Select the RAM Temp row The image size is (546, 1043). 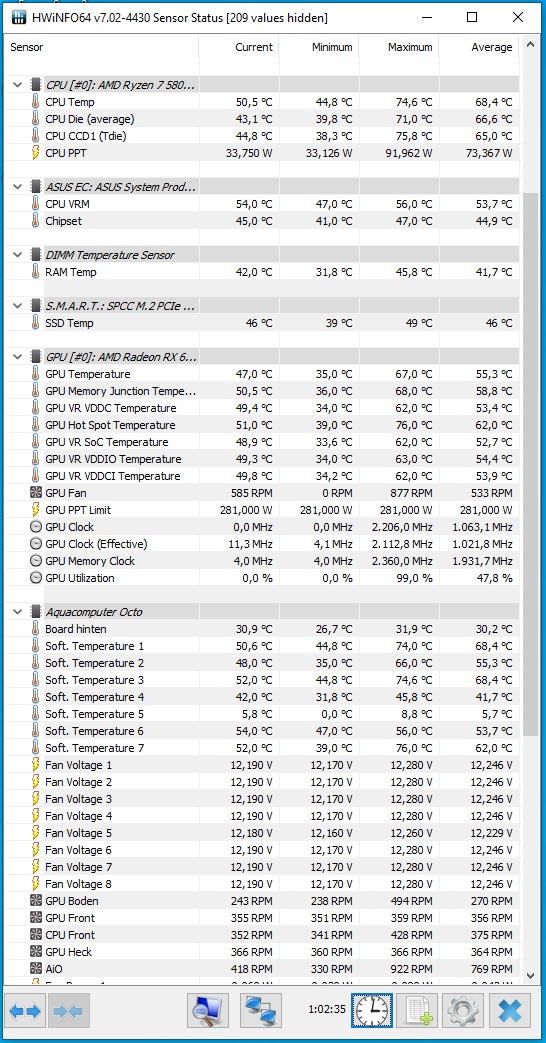[x=261, y=271]
